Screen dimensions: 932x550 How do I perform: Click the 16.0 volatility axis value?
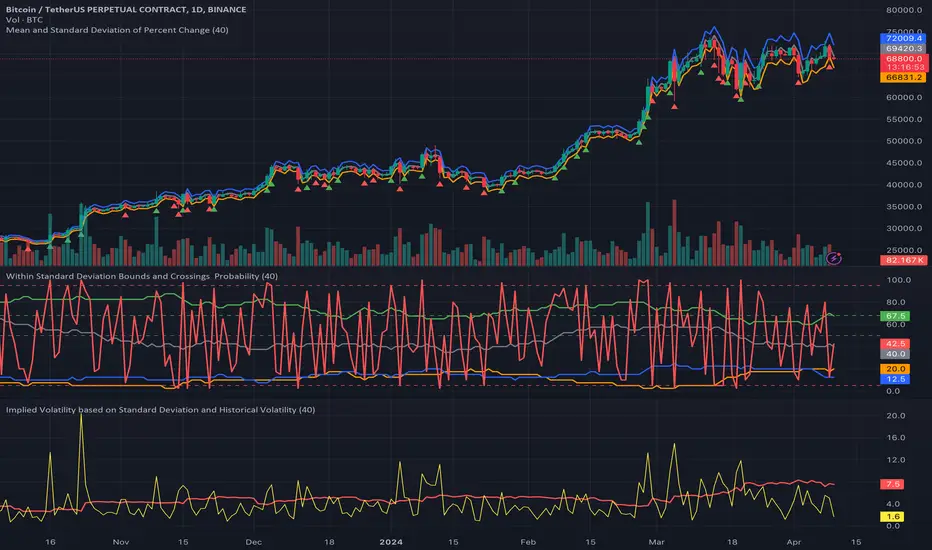click(896, 438)
